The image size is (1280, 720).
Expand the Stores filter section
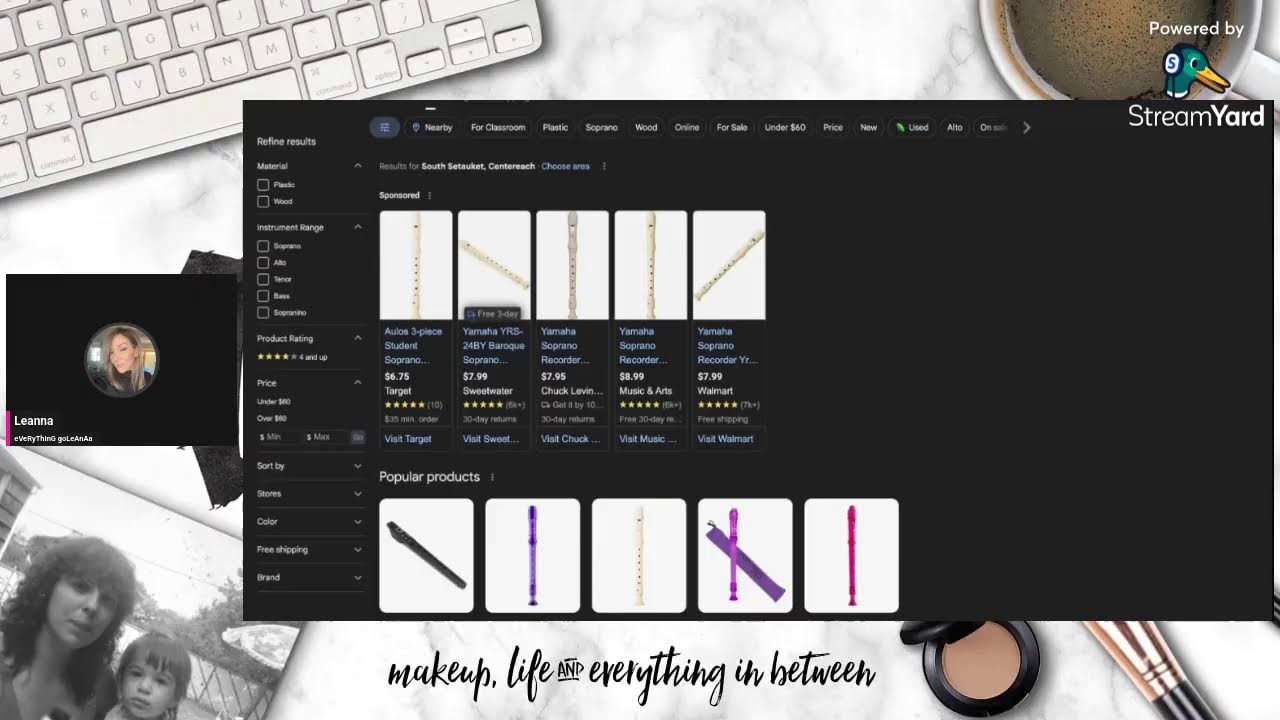click(x=357, y=494)
